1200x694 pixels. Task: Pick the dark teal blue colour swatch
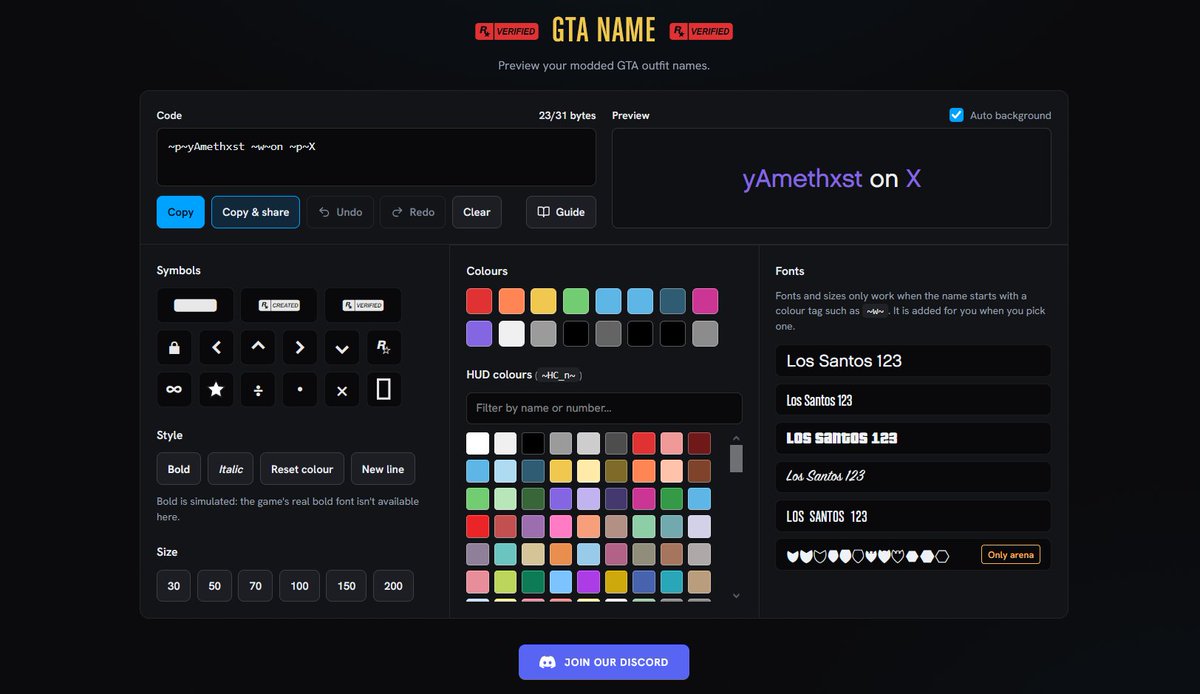673,301
